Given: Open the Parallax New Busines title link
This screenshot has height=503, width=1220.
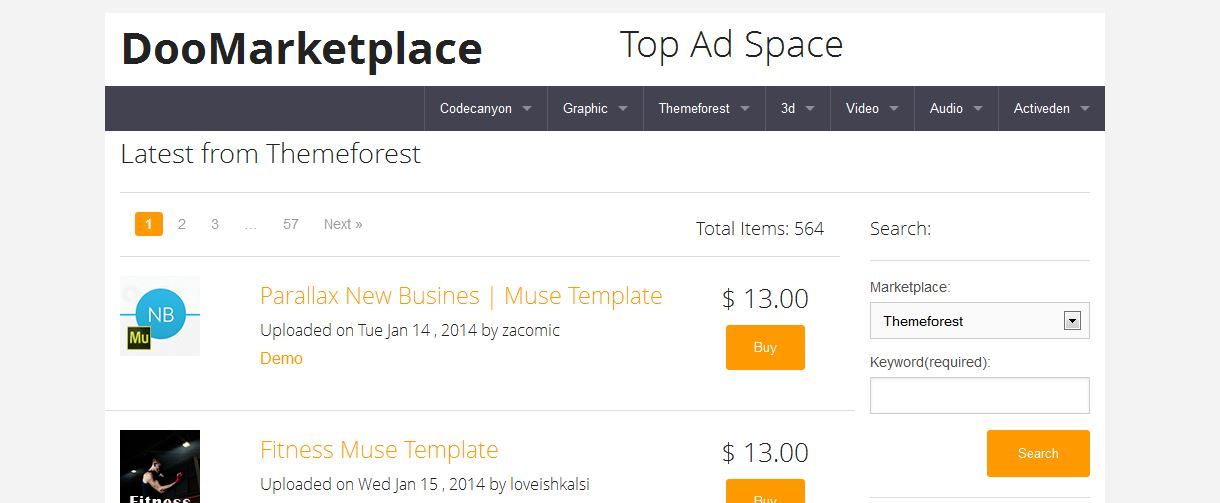Looking at the screenshot, I should pyautogui.click(x=461, y=296).
